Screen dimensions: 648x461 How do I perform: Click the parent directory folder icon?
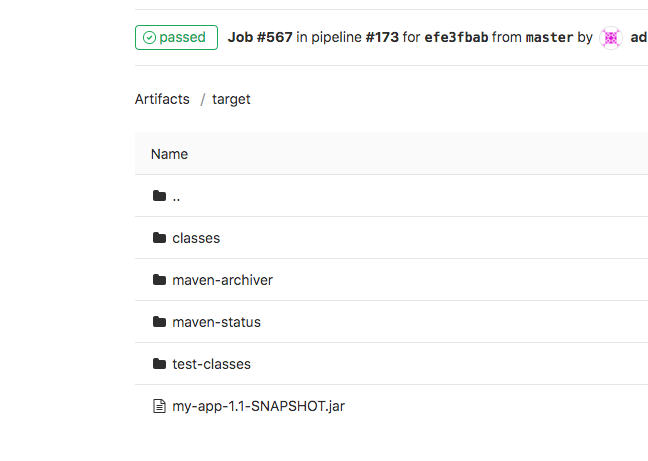160,196
